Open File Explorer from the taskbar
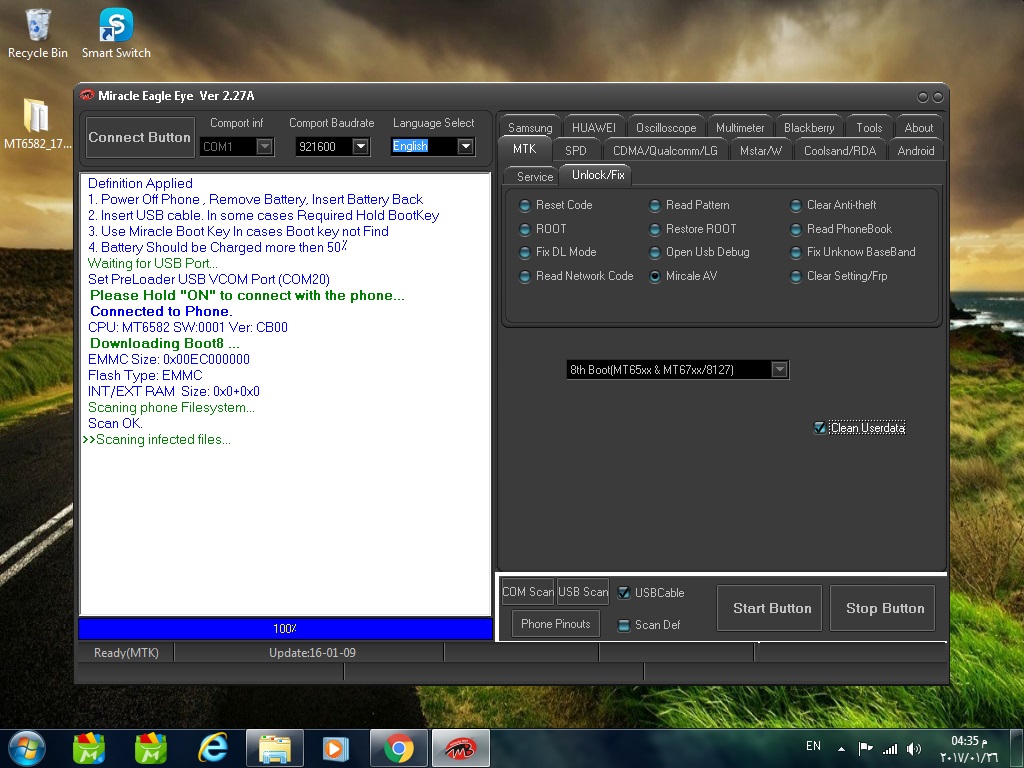Image resolution: width=1024 pixels, height=768 pixels. (275, 748)
